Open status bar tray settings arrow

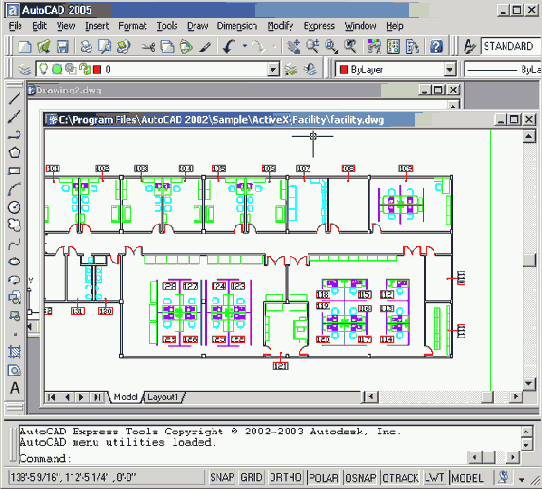point(522,479)
